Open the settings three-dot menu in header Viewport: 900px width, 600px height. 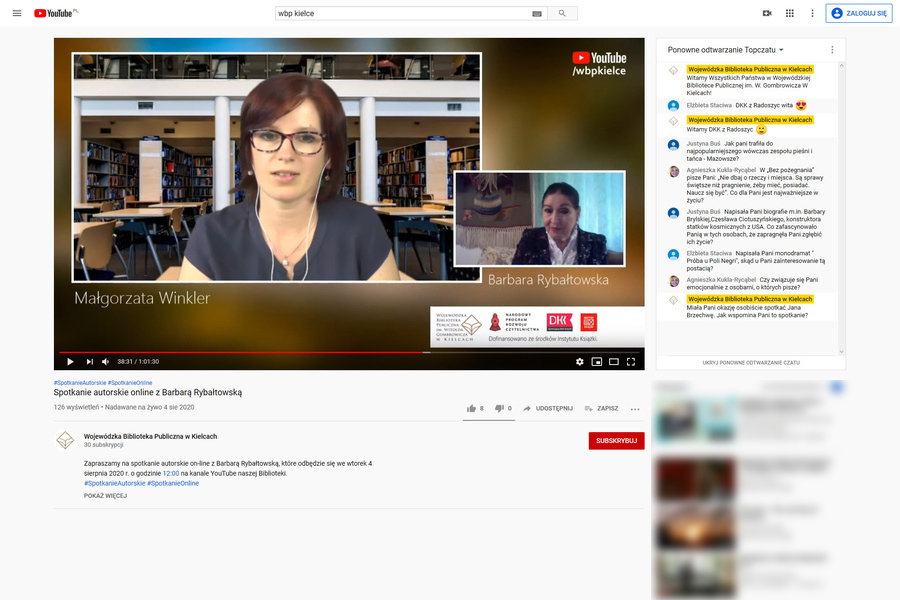(812, 13)
